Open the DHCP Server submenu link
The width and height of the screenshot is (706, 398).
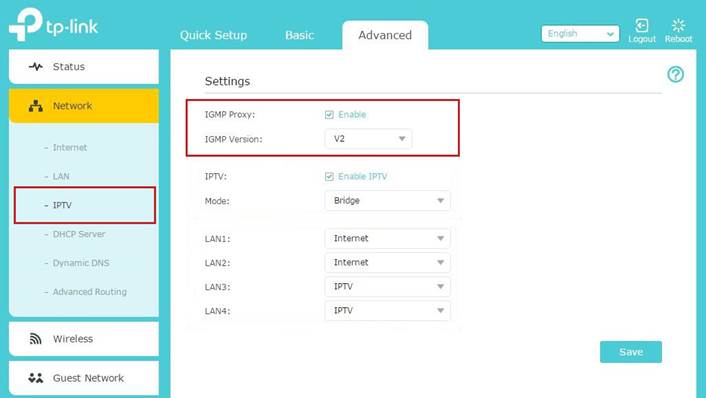pyautogui.click(x=79, y=234)
